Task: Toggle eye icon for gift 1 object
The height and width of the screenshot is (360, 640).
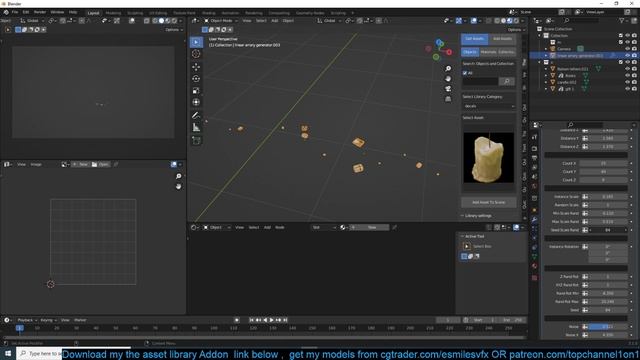Action: point(627,89)
